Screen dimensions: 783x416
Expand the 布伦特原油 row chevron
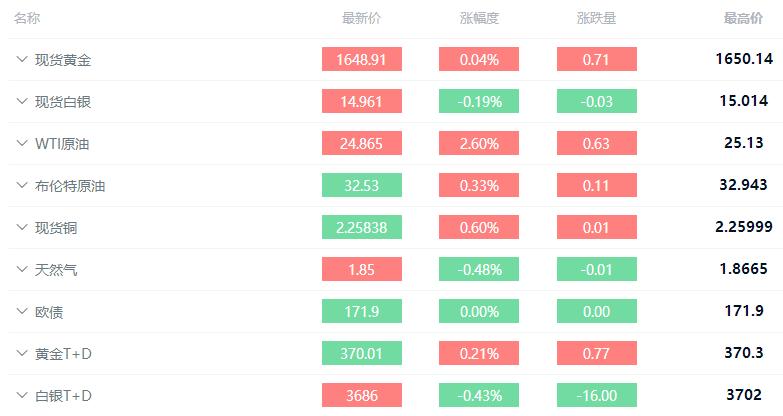pos(21,185)
